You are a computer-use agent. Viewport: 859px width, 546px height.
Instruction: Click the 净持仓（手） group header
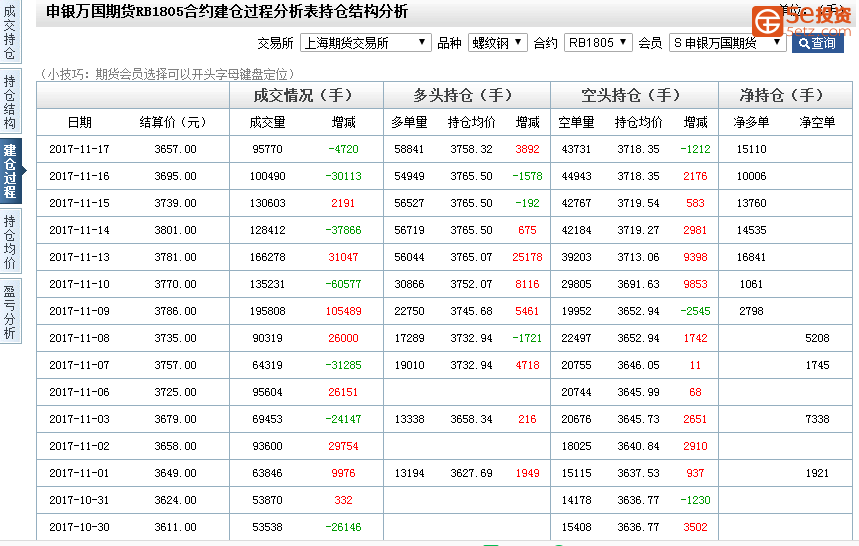[x=785, y=95]
